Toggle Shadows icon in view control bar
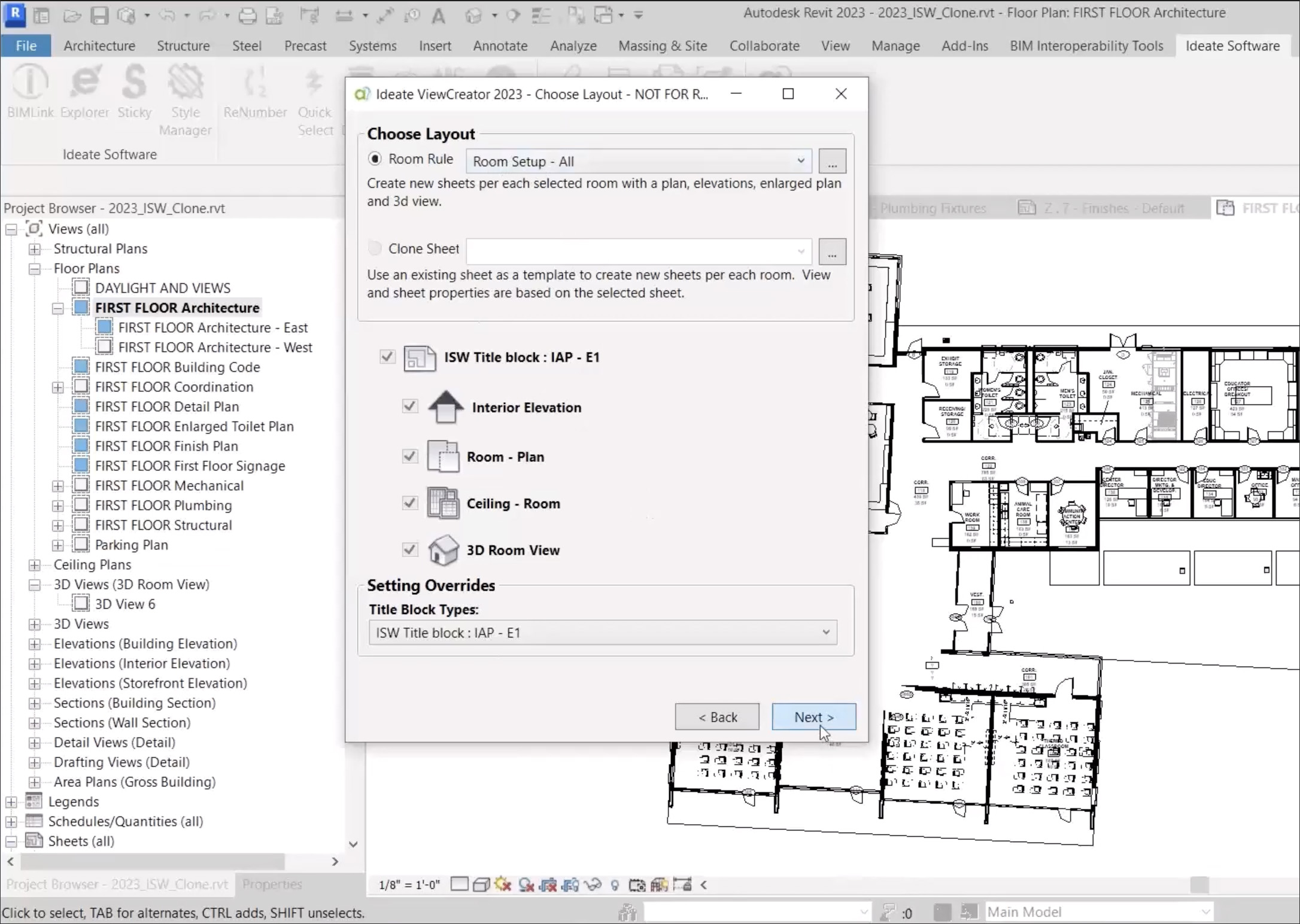 (526, 885)
